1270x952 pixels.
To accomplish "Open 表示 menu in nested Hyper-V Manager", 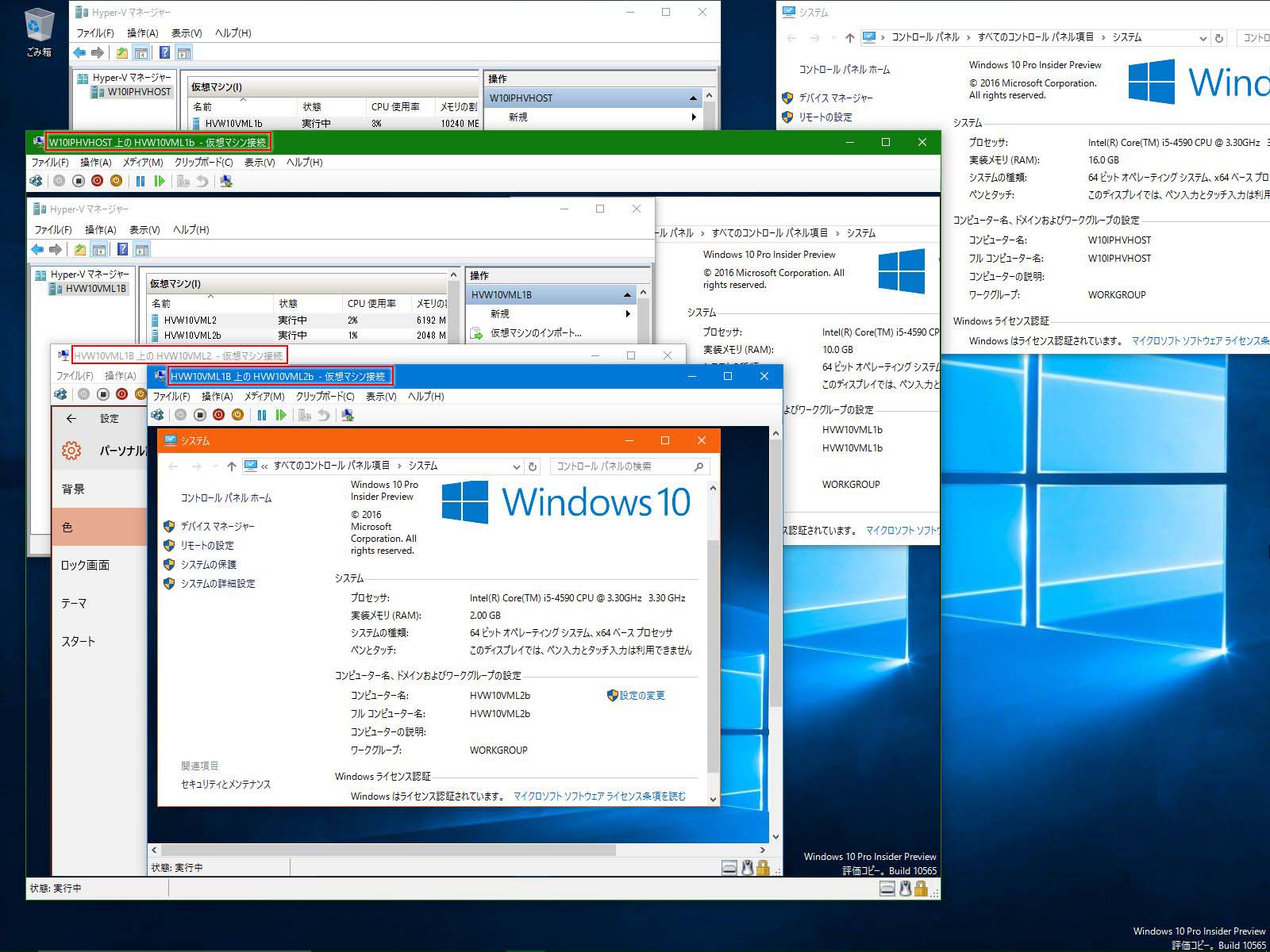I will click(x=144, y=230).
